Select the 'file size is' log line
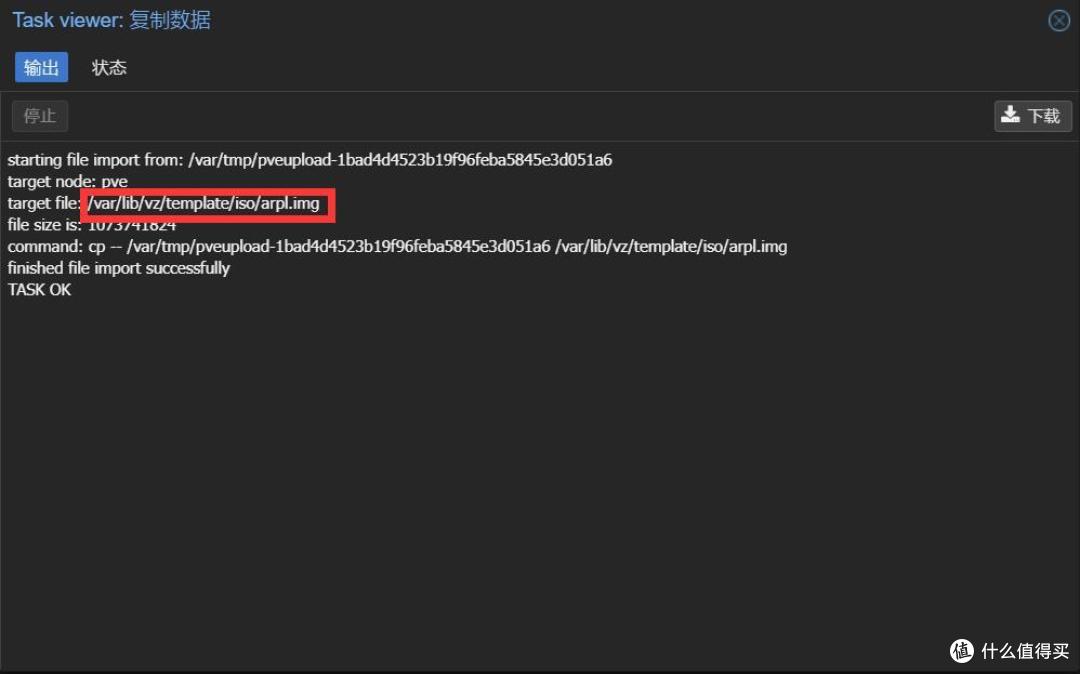The width and height of the screenshot is (1080, 674). (92, 225)
